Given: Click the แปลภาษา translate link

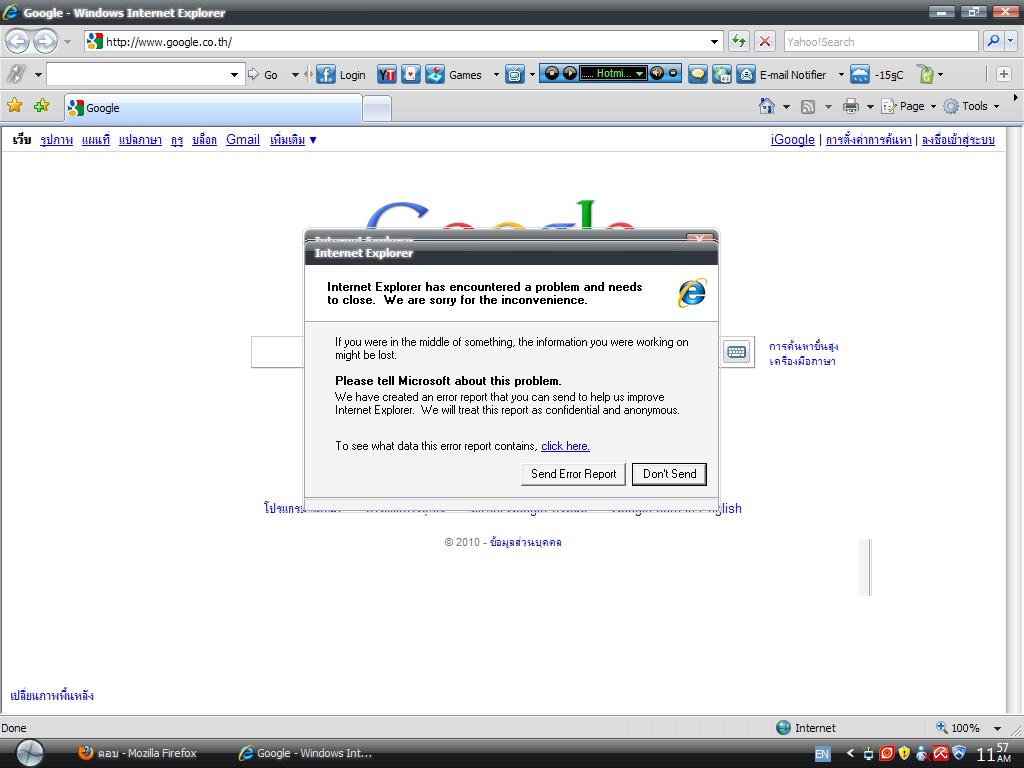Looking at the screenshot, I should (x=140, y=140).
